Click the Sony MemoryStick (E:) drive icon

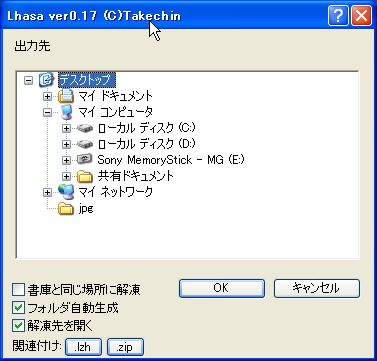coord(85,160)
